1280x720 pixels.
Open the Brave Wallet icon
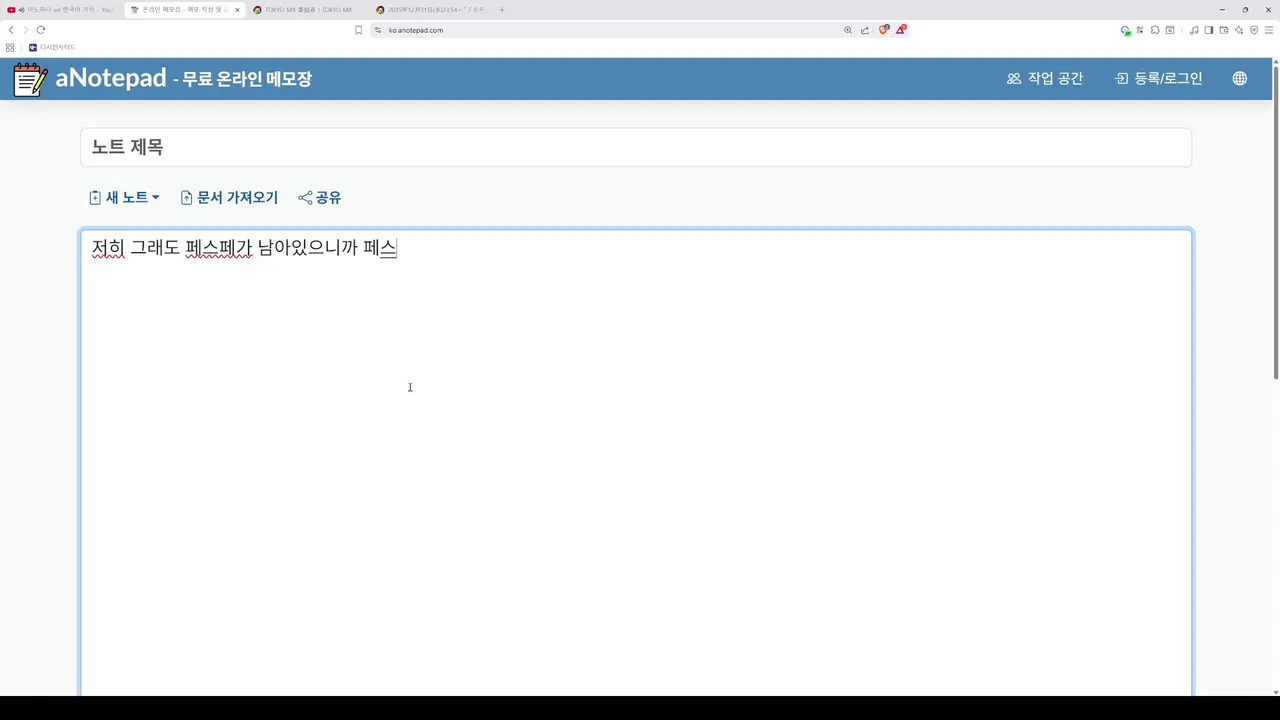coord(1224,30)
